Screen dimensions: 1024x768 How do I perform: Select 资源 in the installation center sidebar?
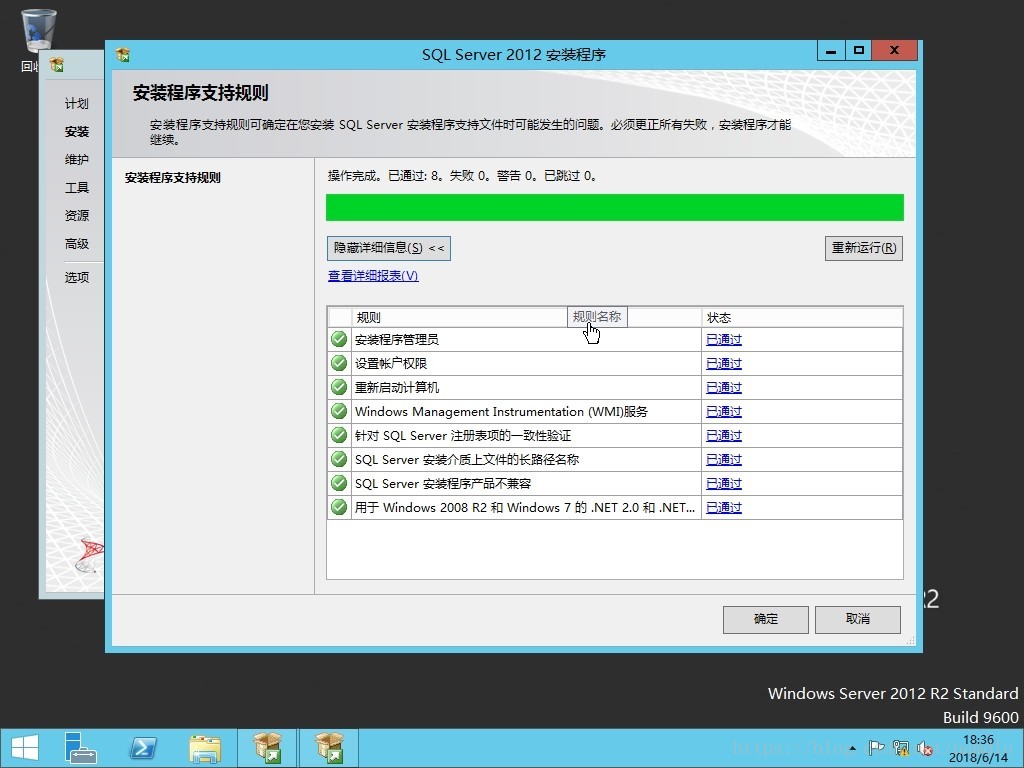76,216
